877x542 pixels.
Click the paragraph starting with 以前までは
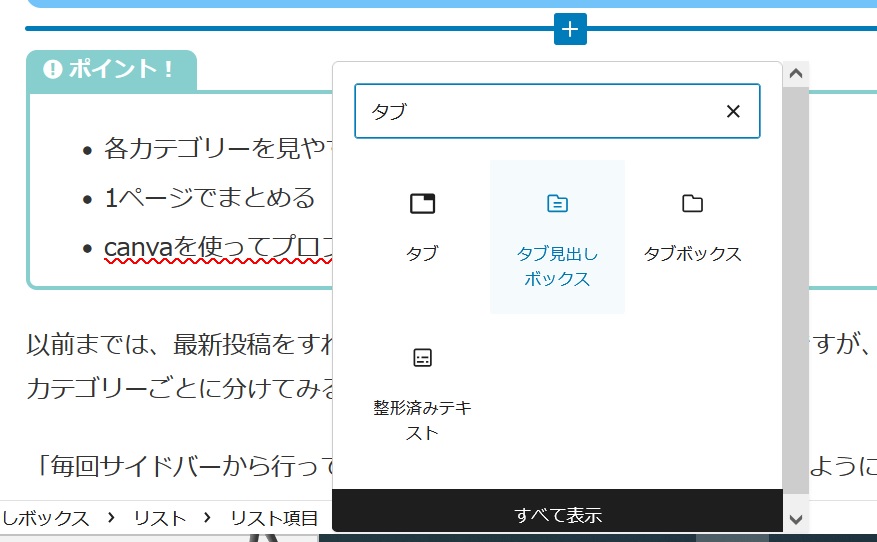tap(180, 345)
